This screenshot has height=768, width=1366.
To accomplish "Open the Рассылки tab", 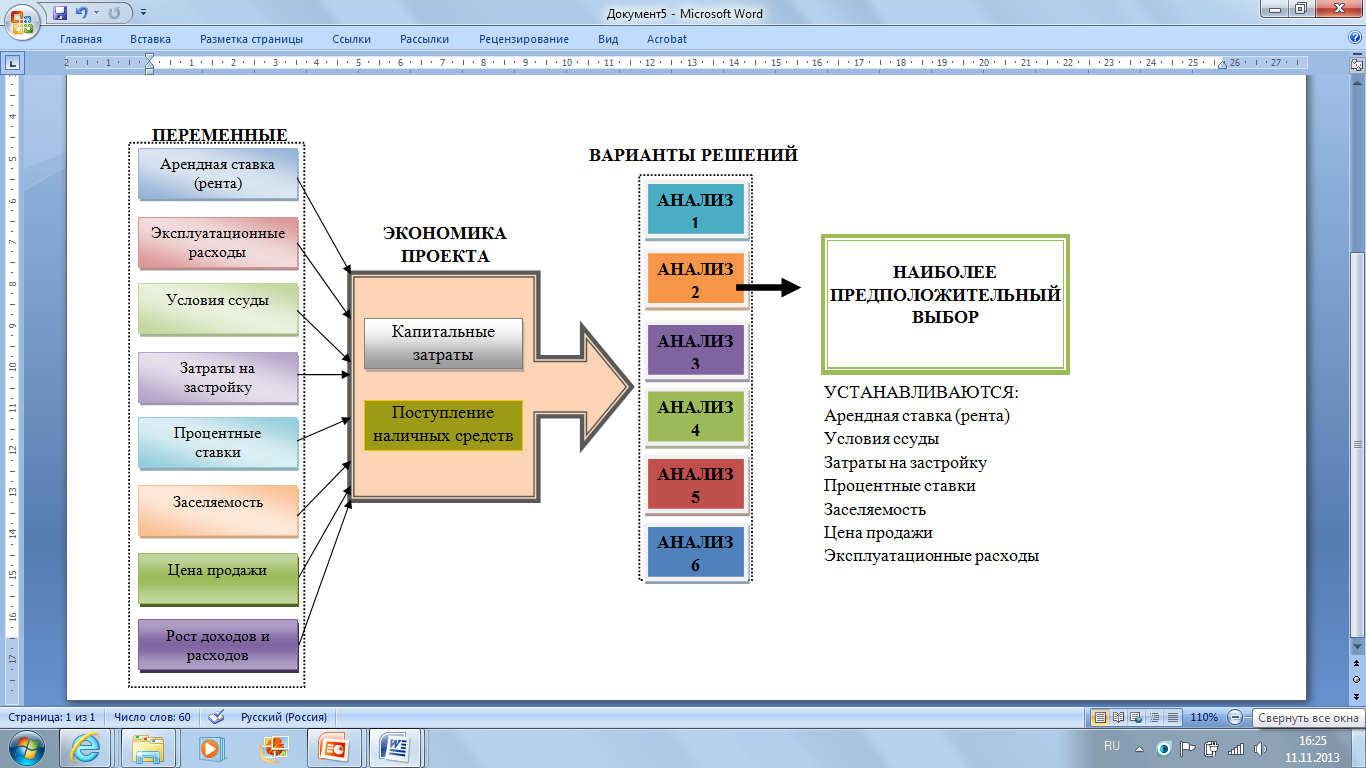I will click(424, 39).
